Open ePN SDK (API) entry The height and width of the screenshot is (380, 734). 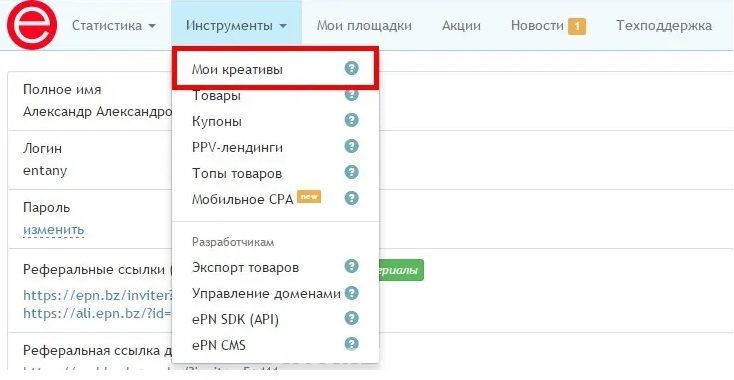pyautogui.click(x=235, y=320)
